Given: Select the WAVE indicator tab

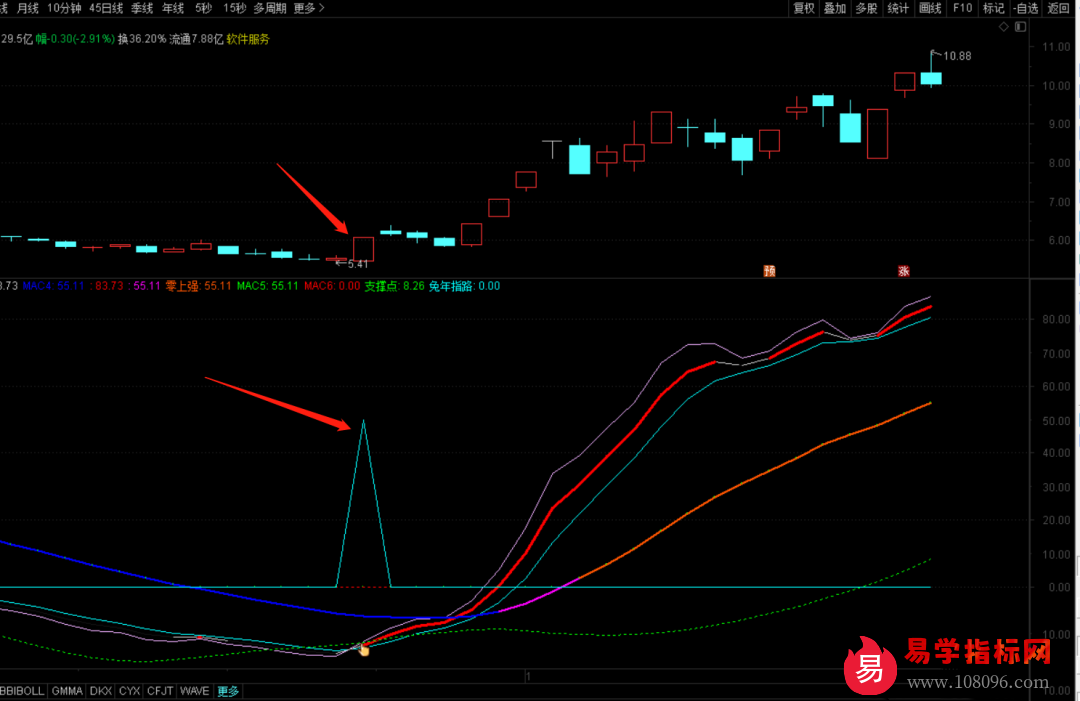Looking at the screenshot, I should click(194, 691).
